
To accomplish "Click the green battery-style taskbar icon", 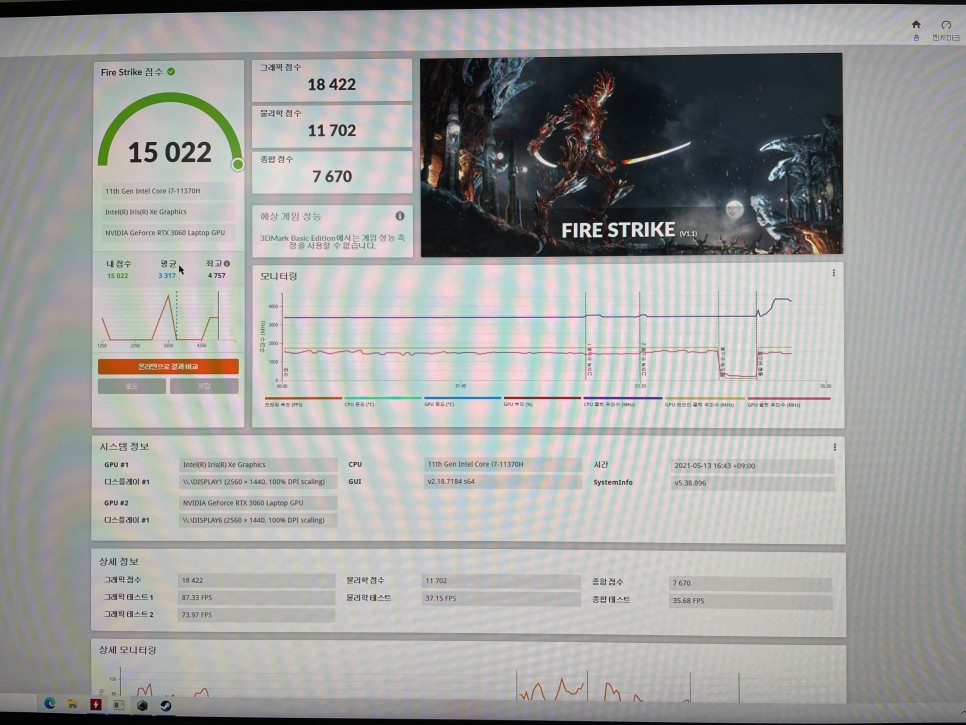I will coord(118,705).
